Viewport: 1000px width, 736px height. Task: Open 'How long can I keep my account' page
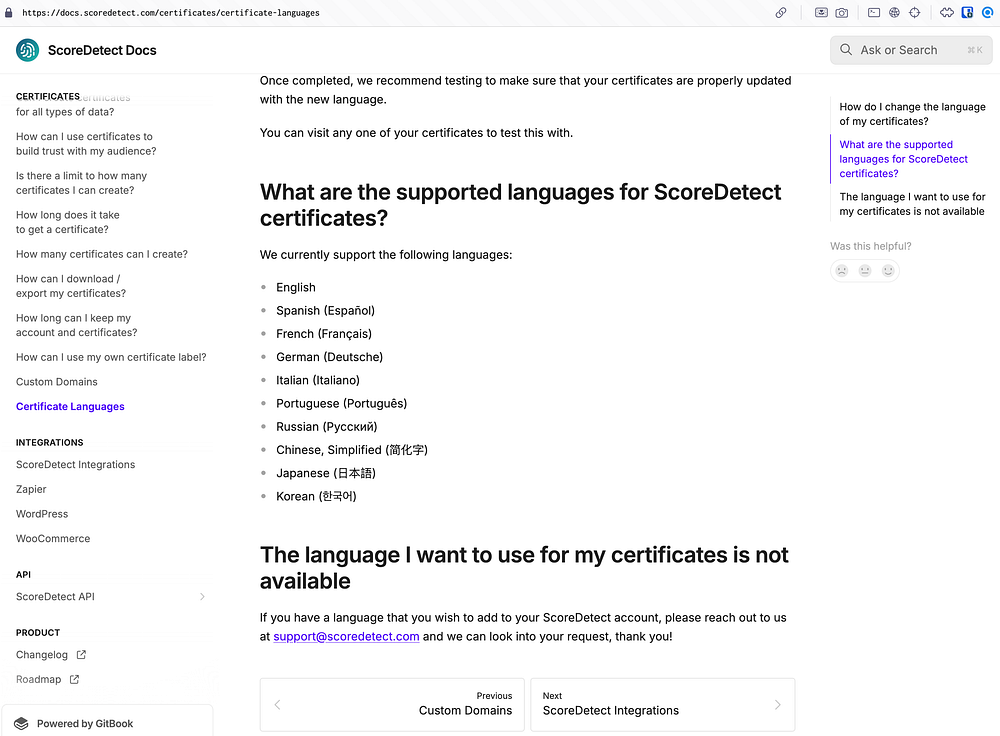[x=77, y=325]
